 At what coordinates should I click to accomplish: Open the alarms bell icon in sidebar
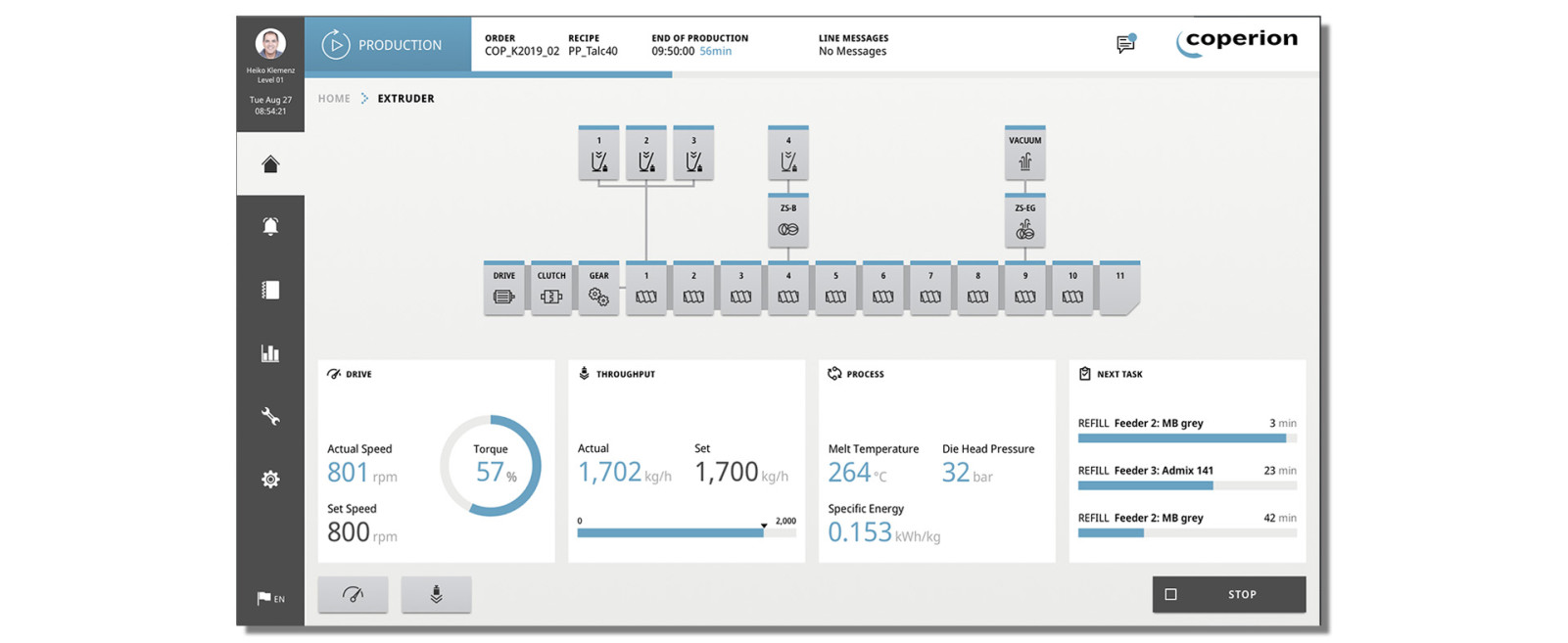click(270, 226)
